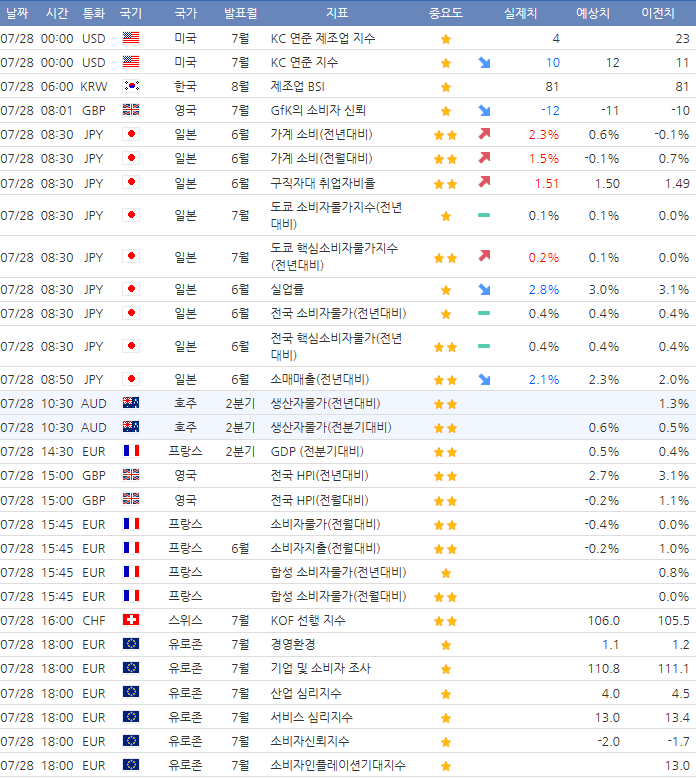
Task: Click the France flag in GDP (전분기대비) row
Action: [131, 451]
